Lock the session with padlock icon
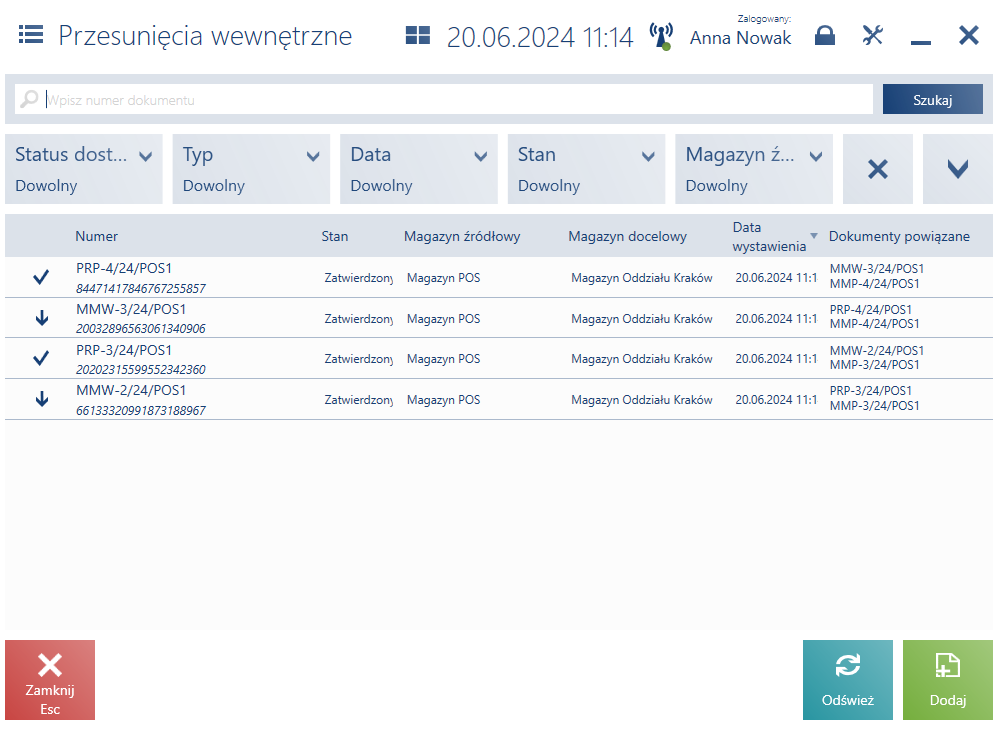This screenshot has width=999, height=730. pos(824,35)
